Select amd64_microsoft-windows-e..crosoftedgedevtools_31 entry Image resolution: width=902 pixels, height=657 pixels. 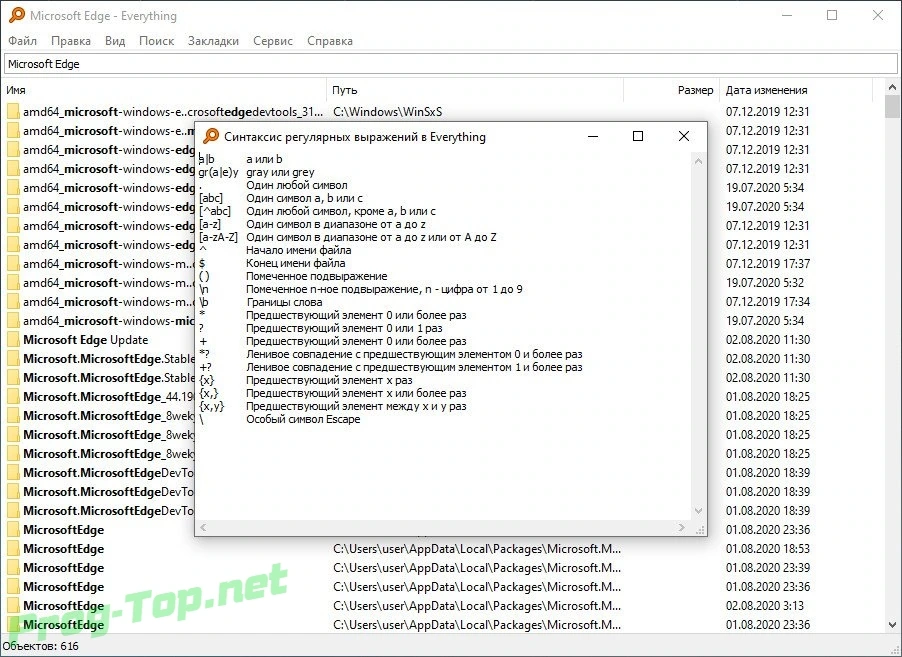pos(173,112)
